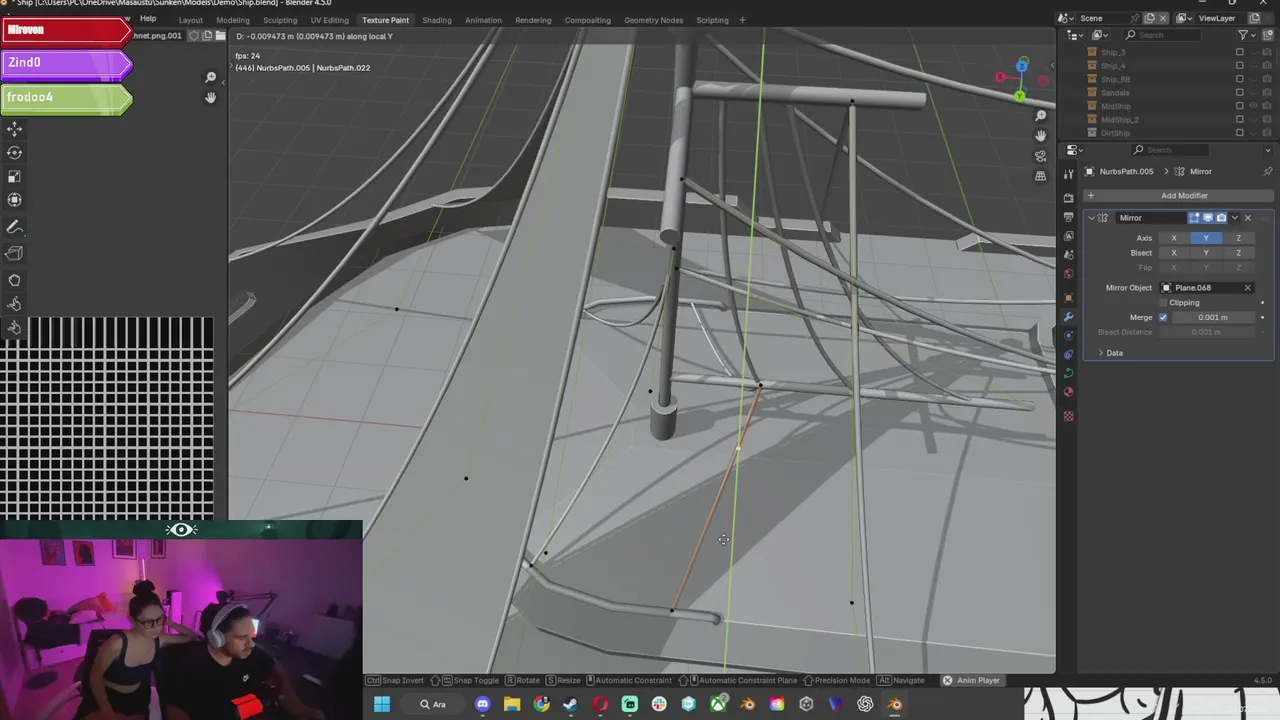Toggle Mirror modifier edit mode display
Viewport: 1280px width, 720px height.
click(1194, 218)
